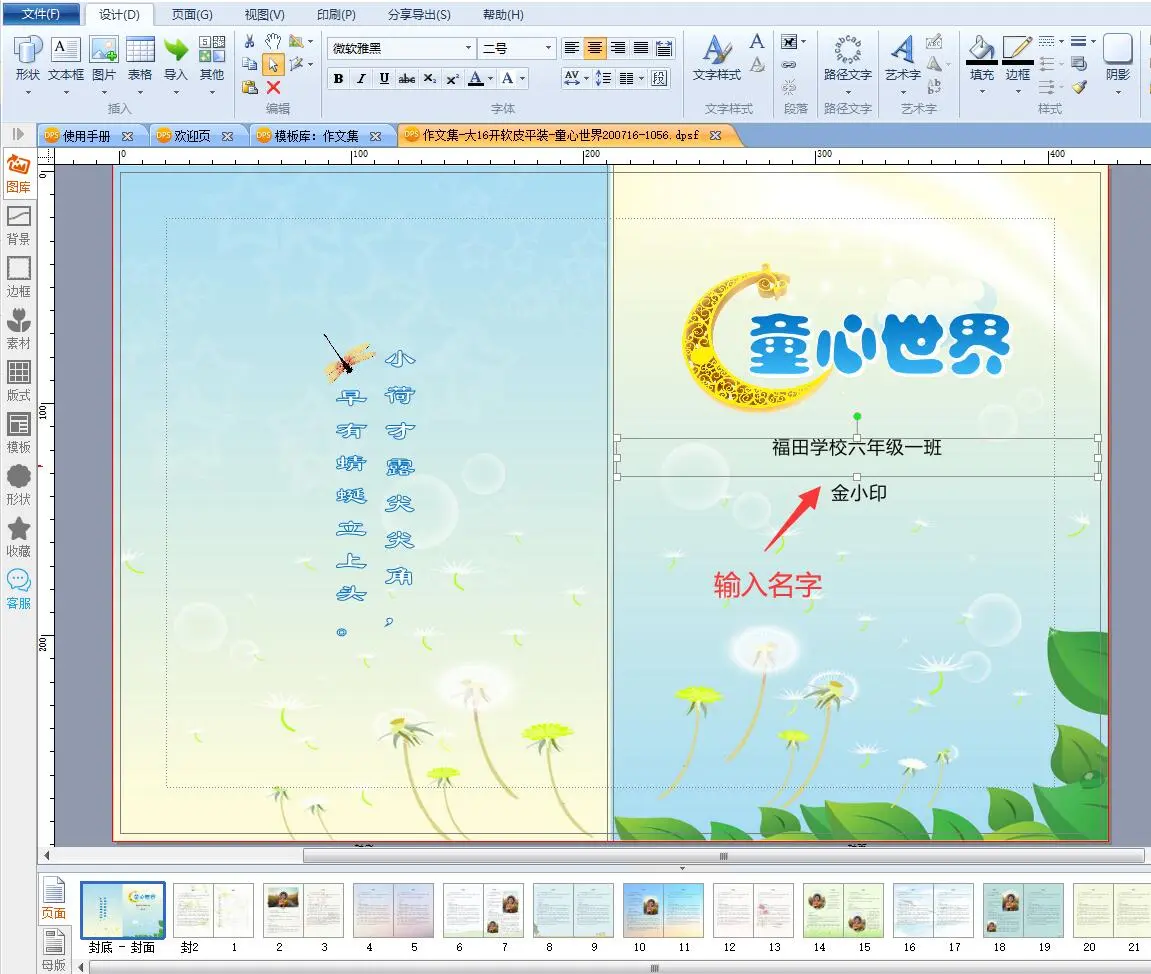The width and height of the screenshot is (1151, 974).
Task: Open the font size dropdown 二号
Action: (x=548, y=48)
